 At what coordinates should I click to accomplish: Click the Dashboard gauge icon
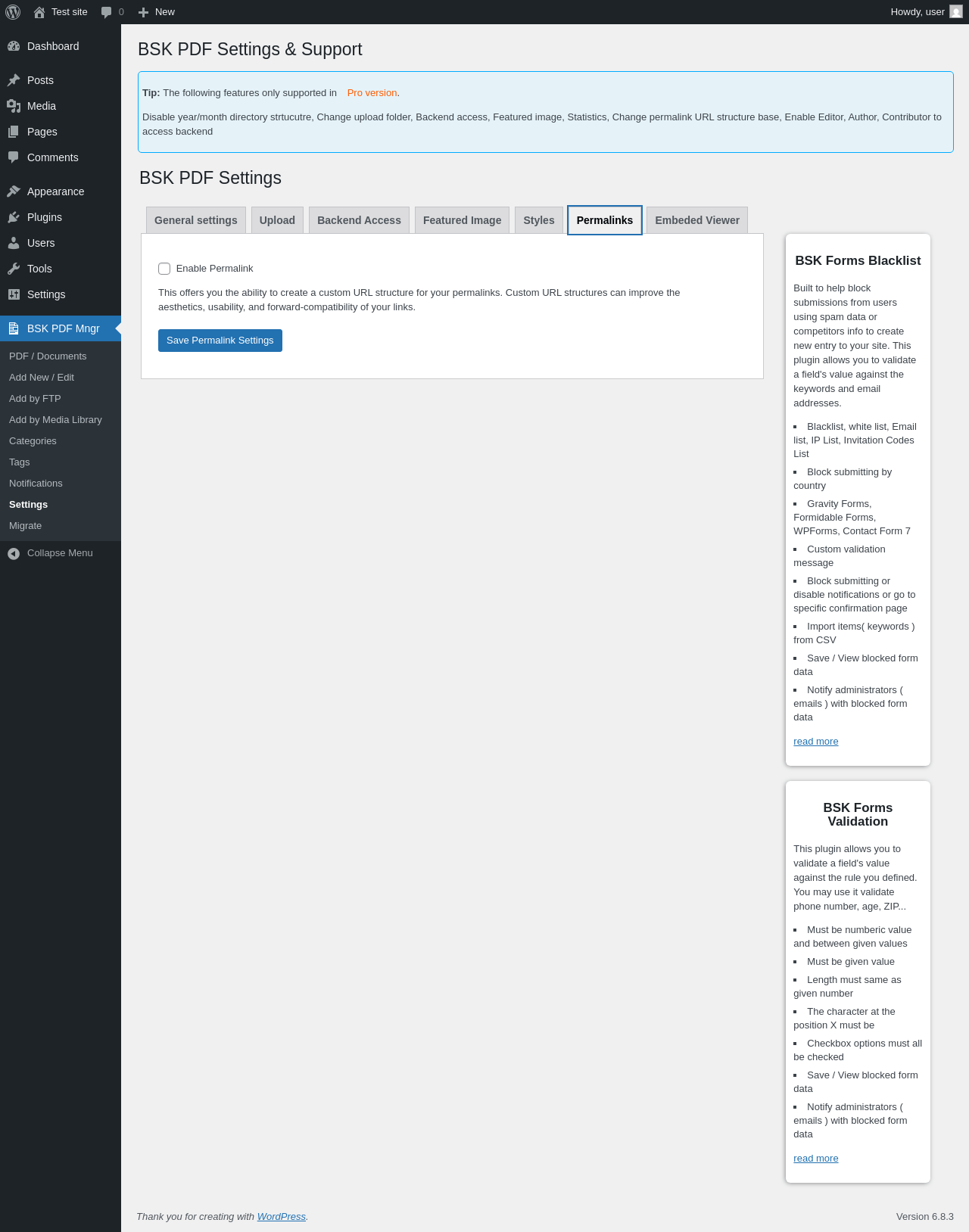click(14, 46)
